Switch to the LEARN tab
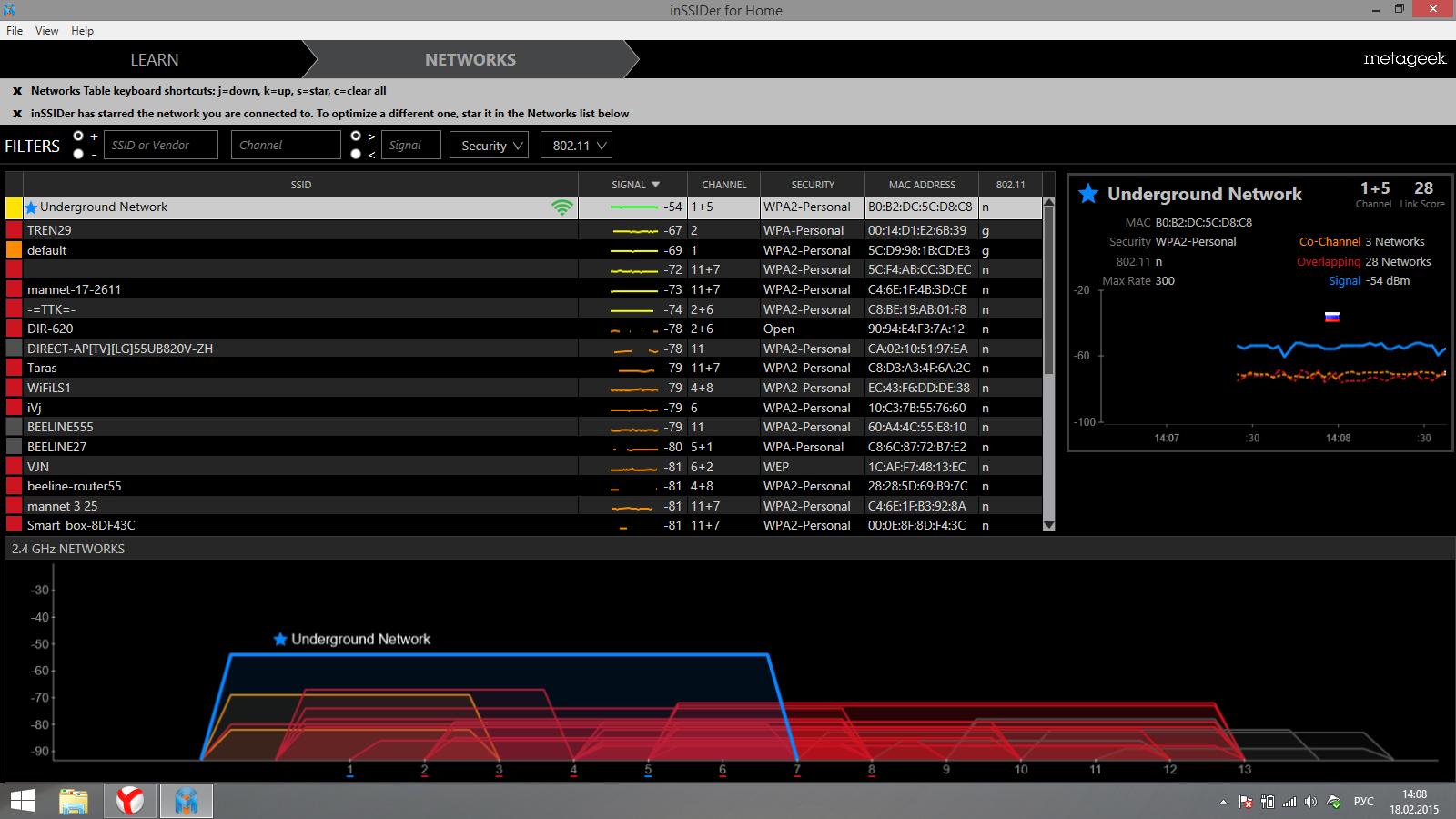1456x819 pixels. tap(154, 60)
